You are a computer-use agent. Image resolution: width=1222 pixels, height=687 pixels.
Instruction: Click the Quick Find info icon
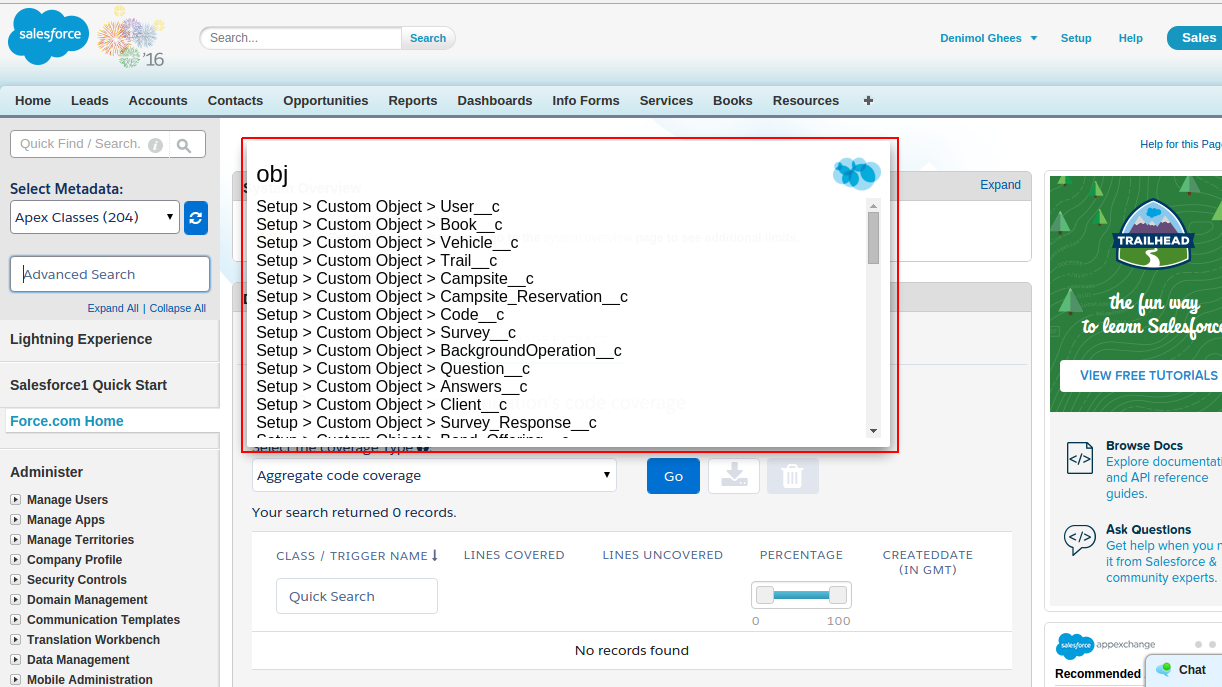tap(155, 145)
